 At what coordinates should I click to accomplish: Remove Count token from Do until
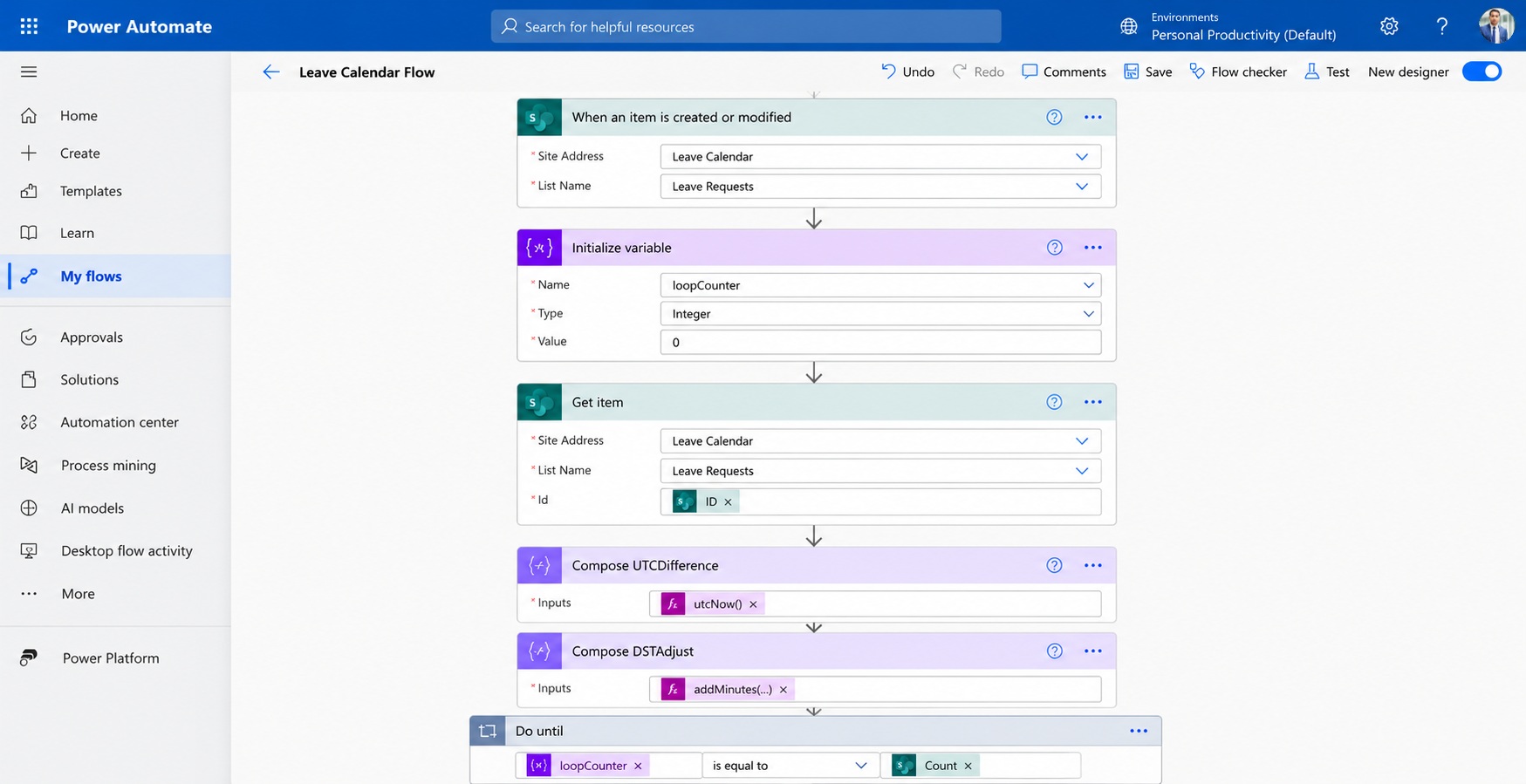tap(968, 766)
